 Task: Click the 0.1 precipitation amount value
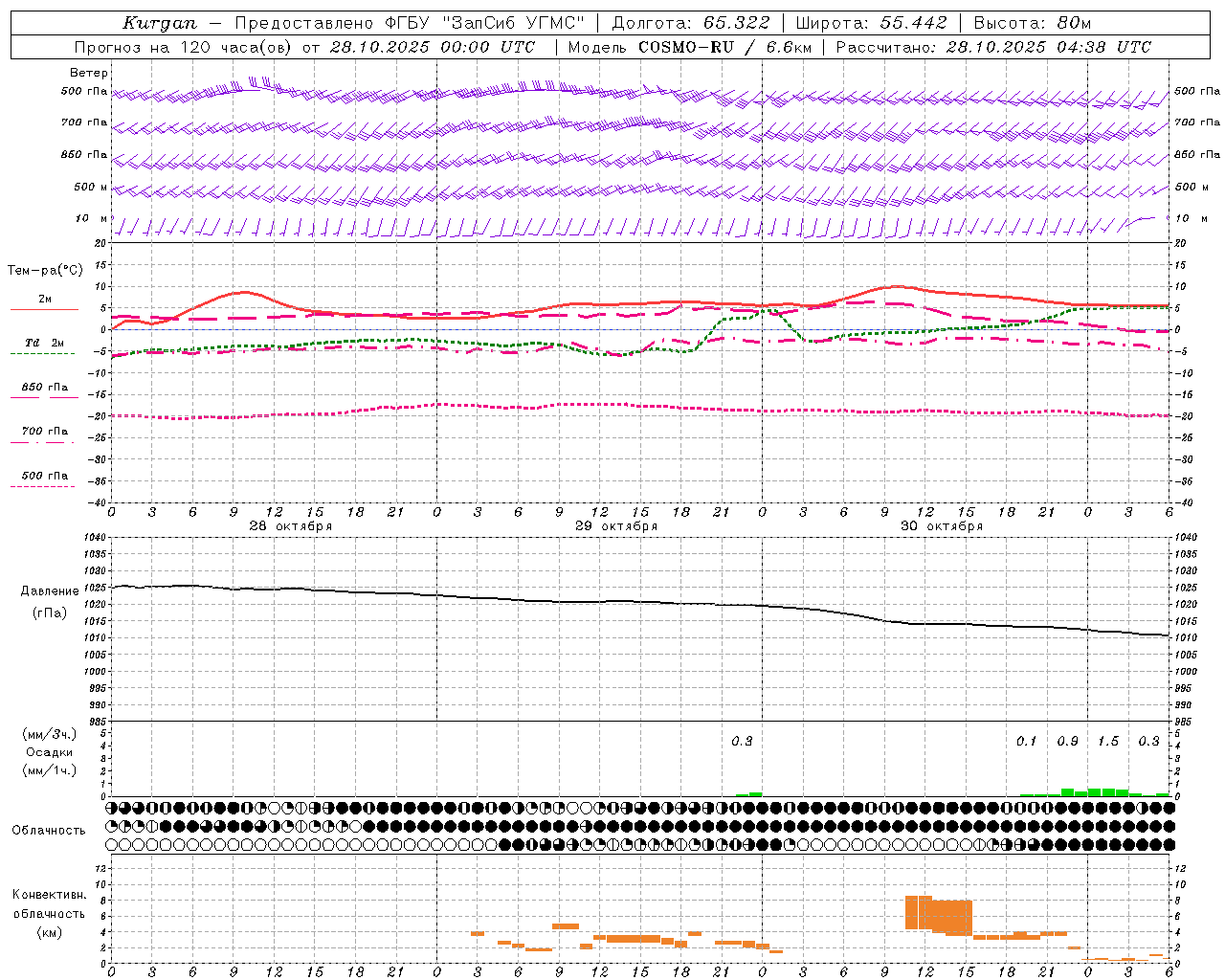coord(1026,742)
